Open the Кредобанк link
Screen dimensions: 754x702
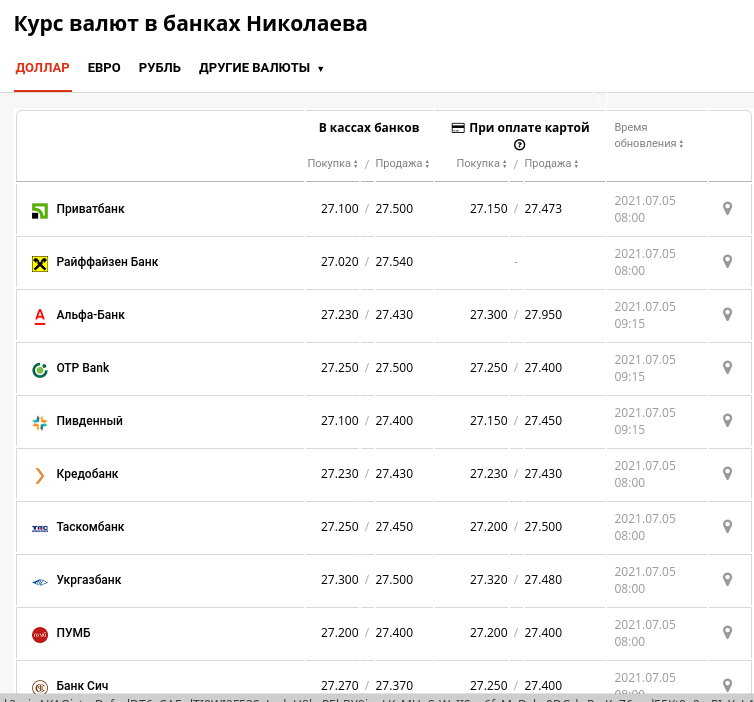[x=87, y=474]
